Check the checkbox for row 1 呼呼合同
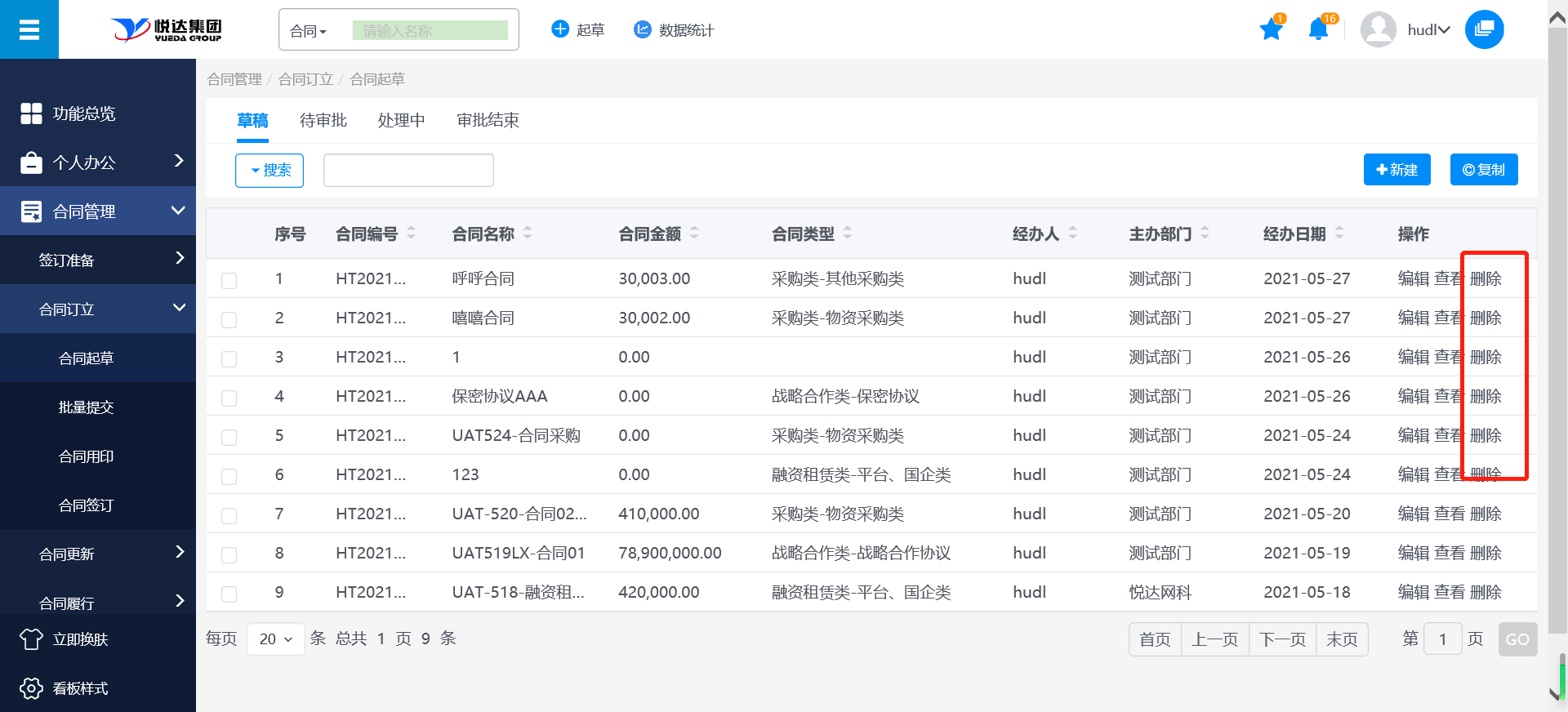The image size is (1568, 712). pos(229,280)
